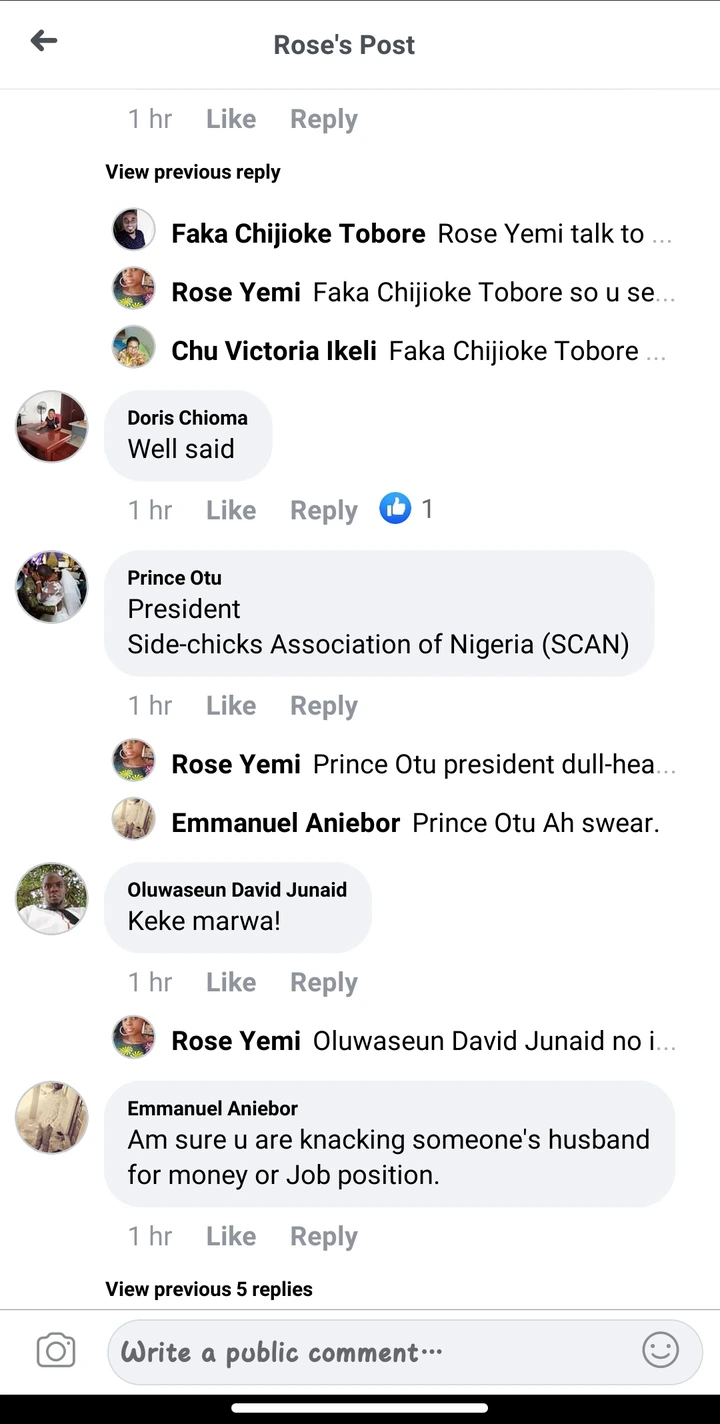Open Oluwaseun David Junaid's name link
Image resolution: width=720 pixels, height=1424 pixels.
(x=237, y=890)
